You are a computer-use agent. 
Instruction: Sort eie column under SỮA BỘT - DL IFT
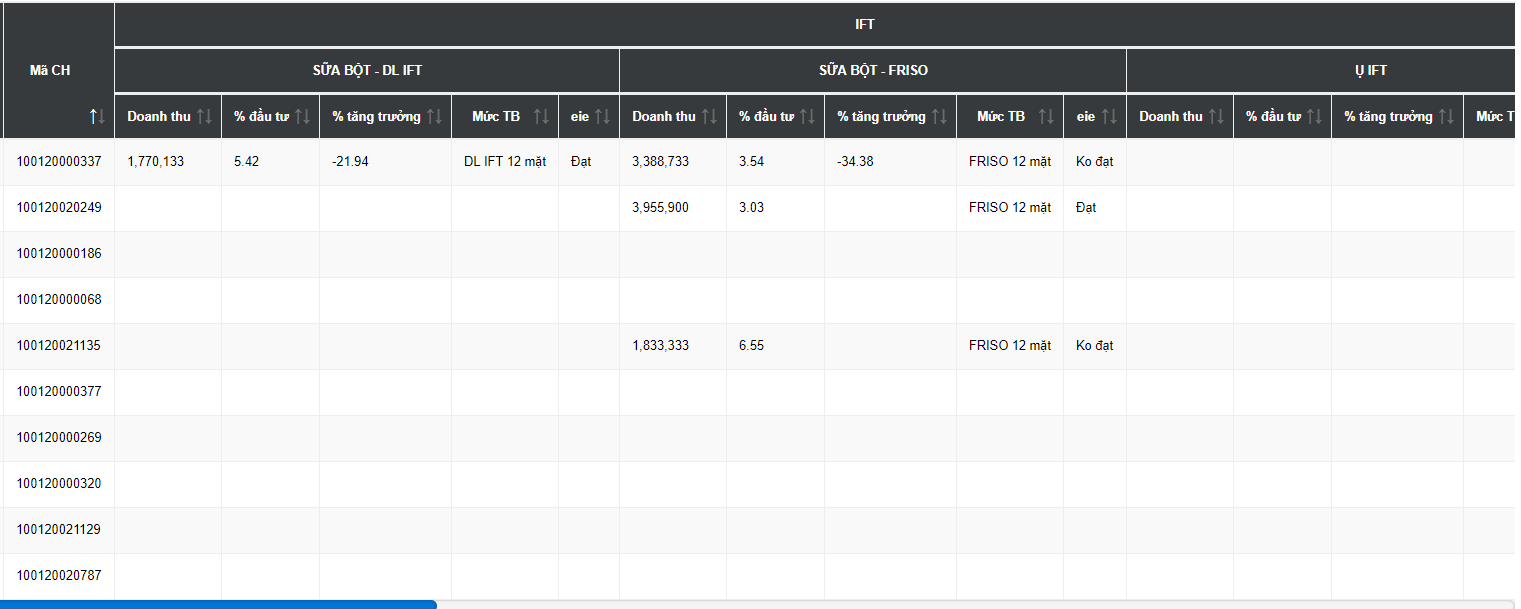pos(602,117)
